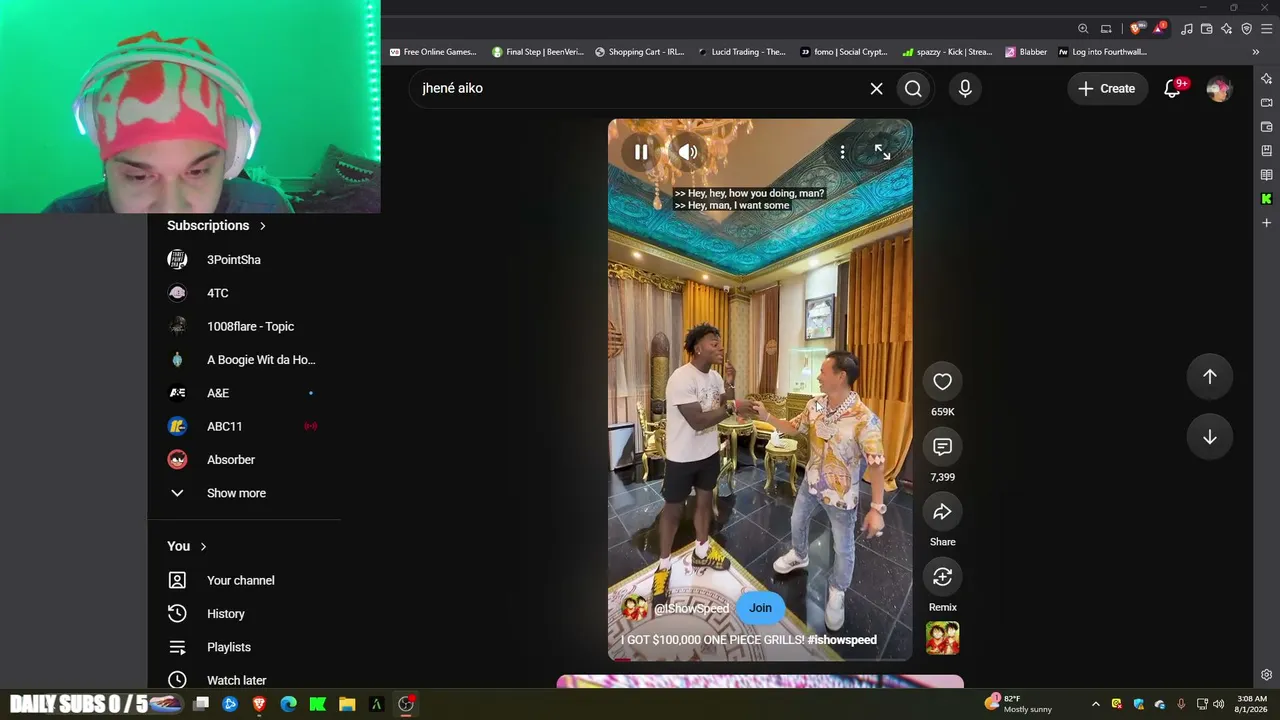Image resolution: width=1280 pixels, height=720 pixels.
Task: Click the #ishowspeed hashtag
Action: 842,640
